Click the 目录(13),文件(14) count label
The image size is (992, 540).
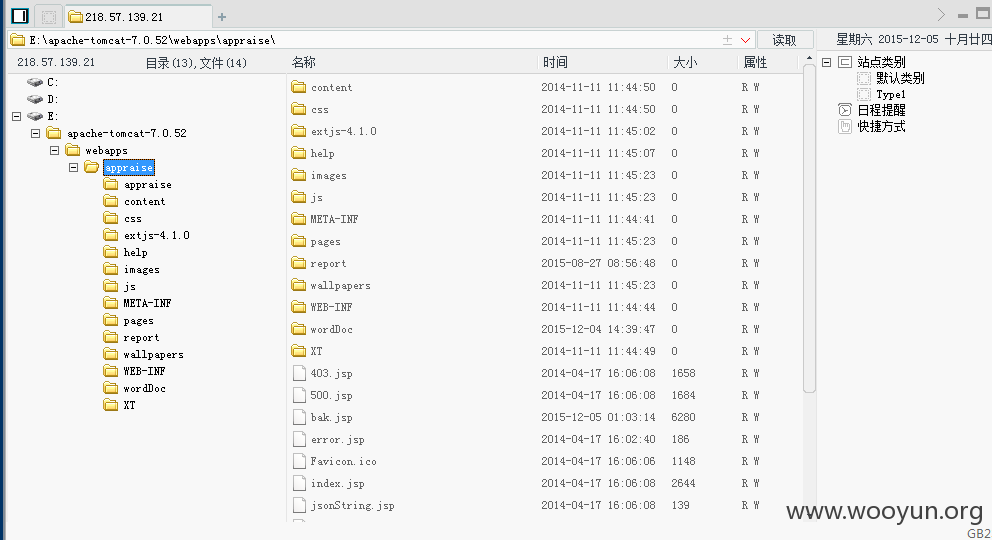pos(196,63)
